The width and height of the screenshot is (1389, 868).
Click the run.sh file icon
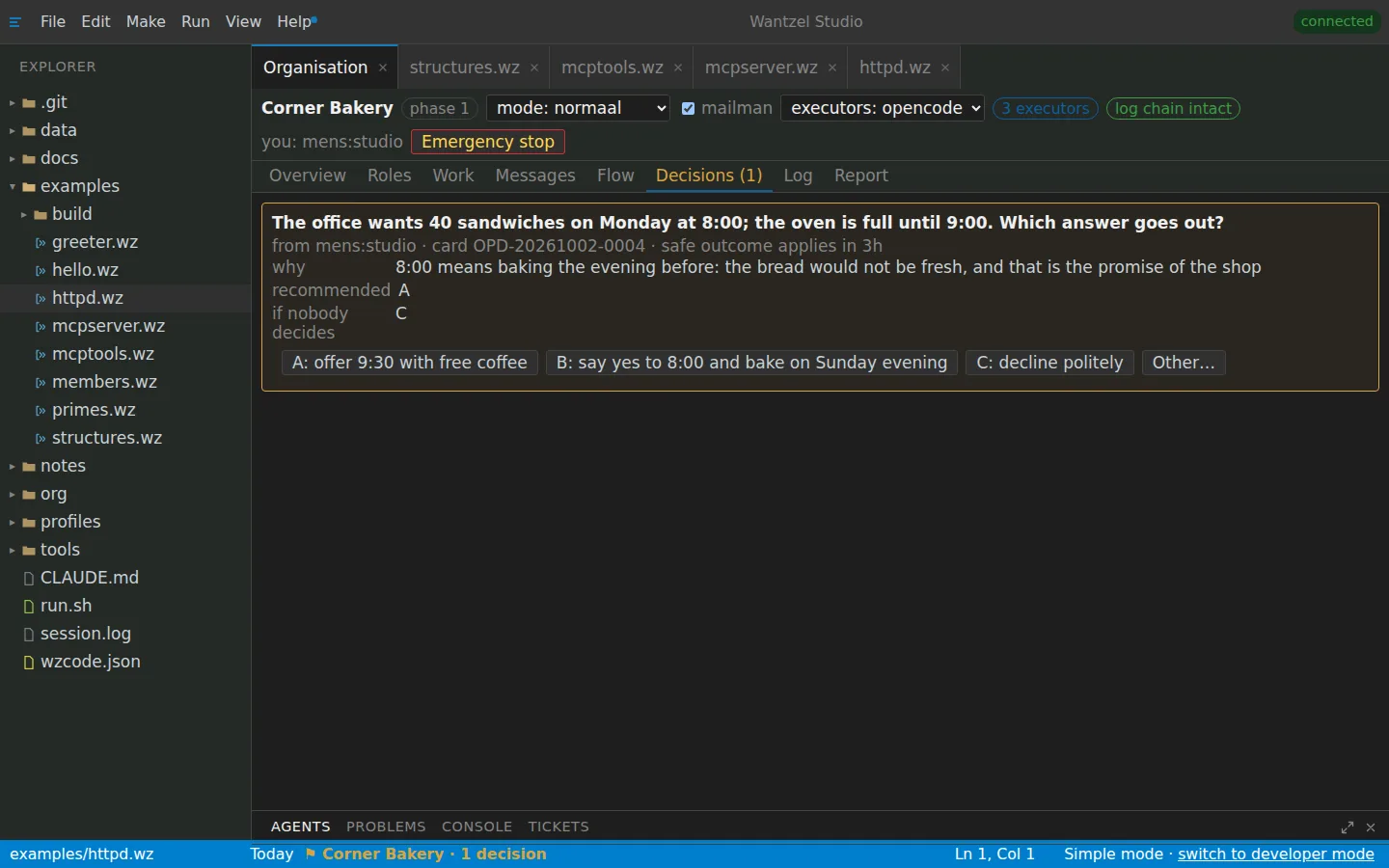[29, 607]
